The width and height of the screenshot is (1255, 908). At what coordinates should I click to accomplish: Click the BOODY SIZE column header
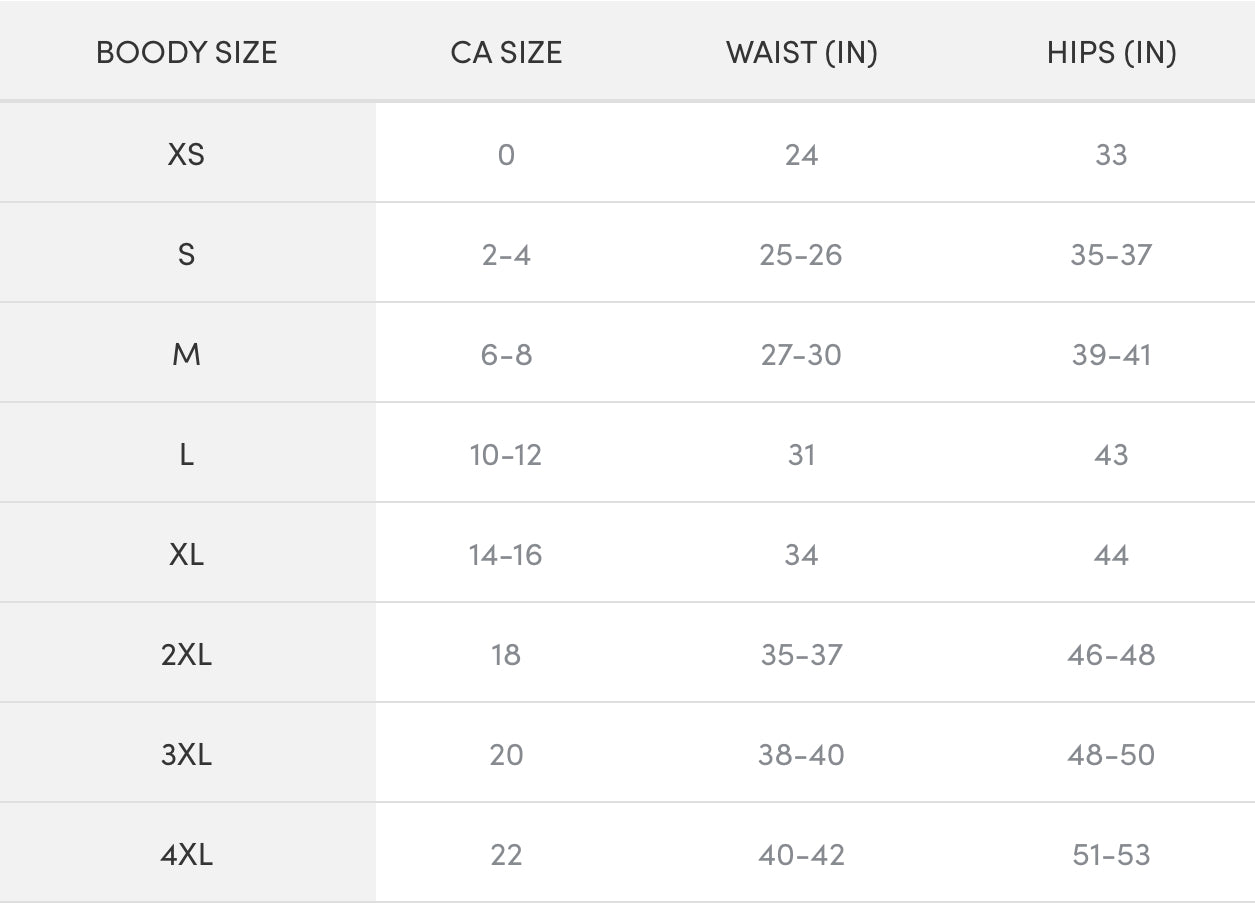click(x=187, y=53)
